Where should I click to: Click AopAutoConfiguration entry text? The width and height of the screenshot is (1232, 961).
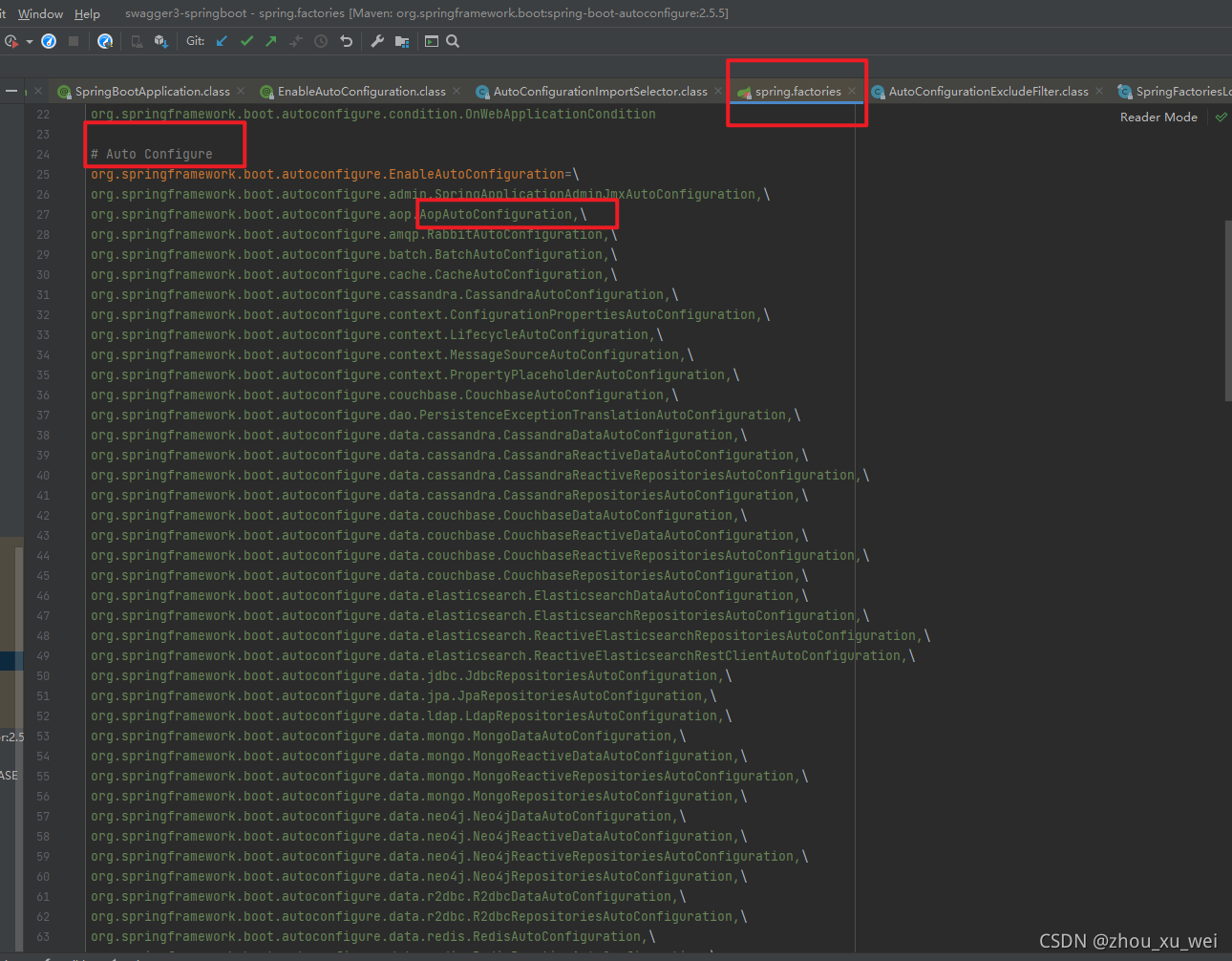coord(496,215)
